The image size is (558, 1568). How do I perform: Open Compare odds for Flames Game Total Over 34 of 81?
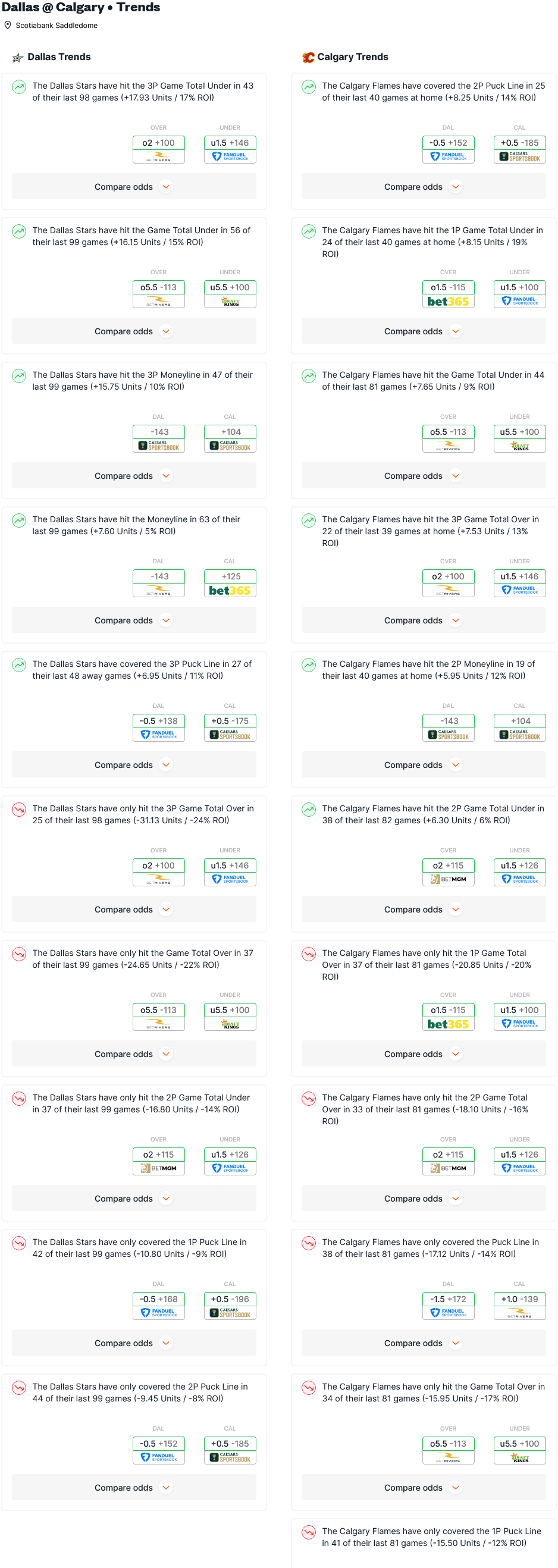coord(424,1488)
